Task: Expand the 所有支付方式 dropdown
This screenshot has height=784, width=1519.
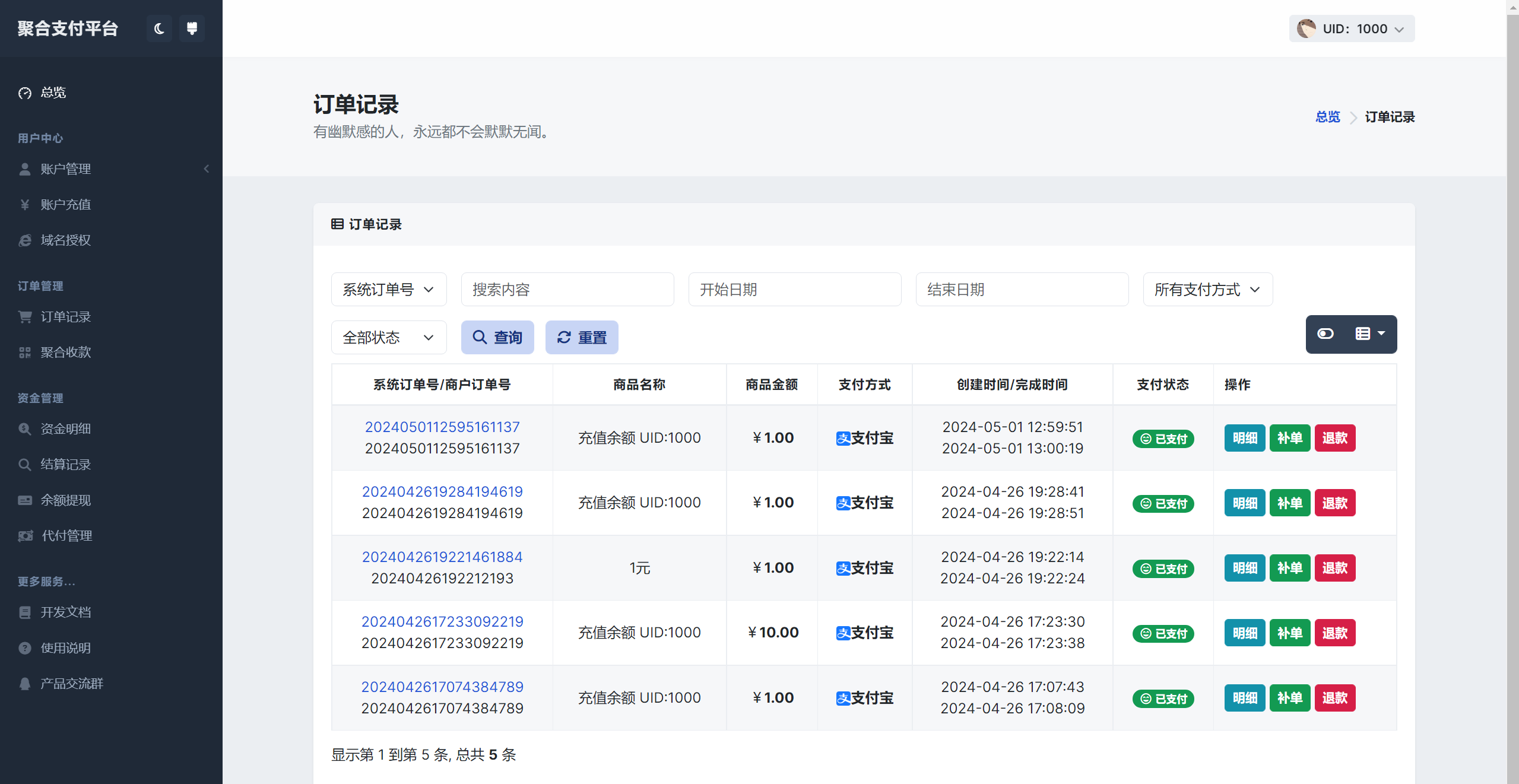Action: [x=1207, y=290]
